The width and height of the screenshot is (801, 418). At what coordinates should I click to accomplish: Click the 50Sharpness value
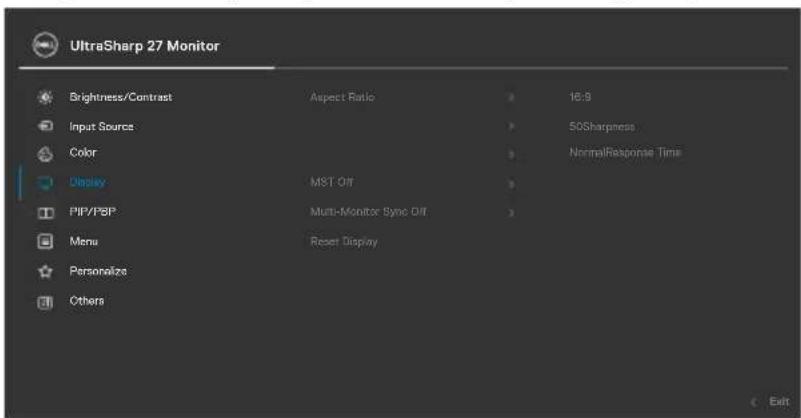[602, 127]
